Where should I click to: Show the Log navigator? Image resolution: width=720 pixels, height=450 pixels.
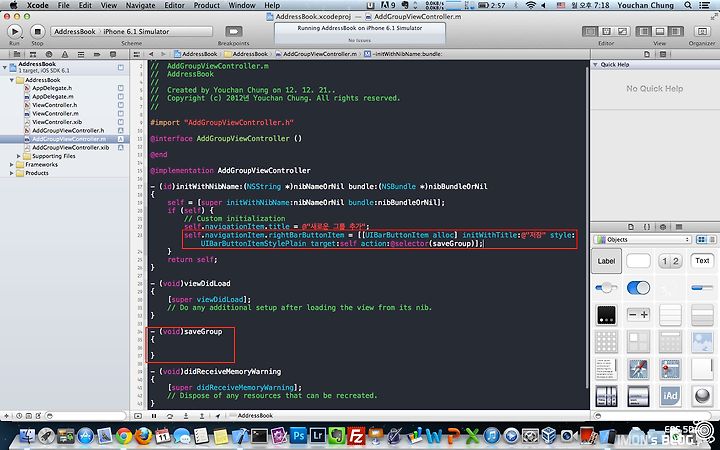113,54
